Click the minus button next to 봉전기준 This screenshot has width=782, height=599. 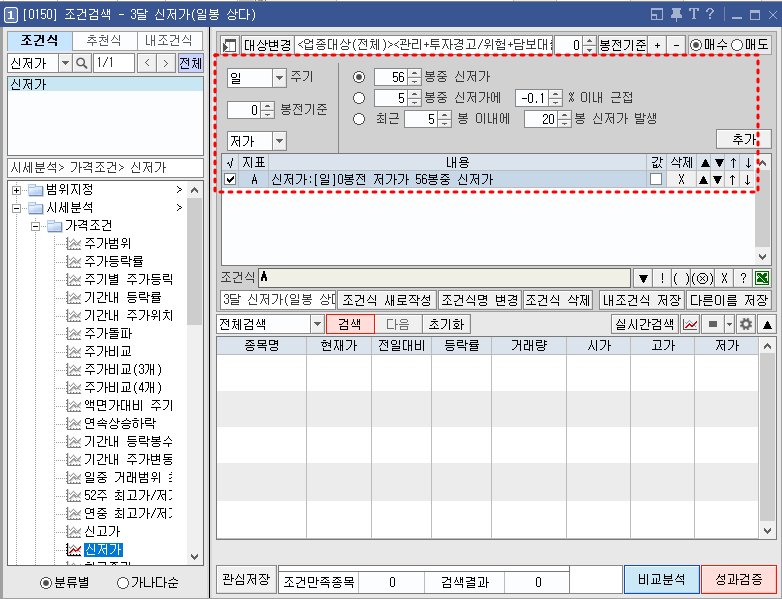pos(676,45)
